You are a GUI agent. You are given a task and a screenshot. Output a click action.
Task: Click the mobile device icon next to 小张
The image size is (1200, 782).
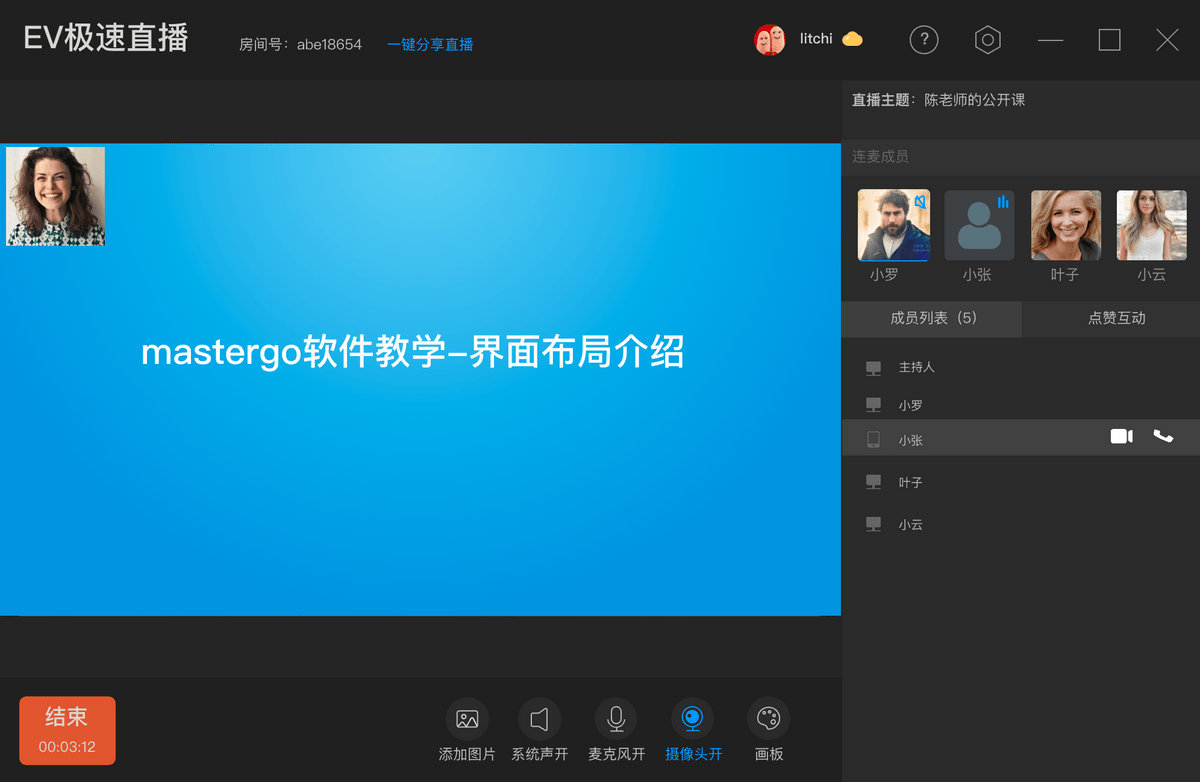point(873,439)
